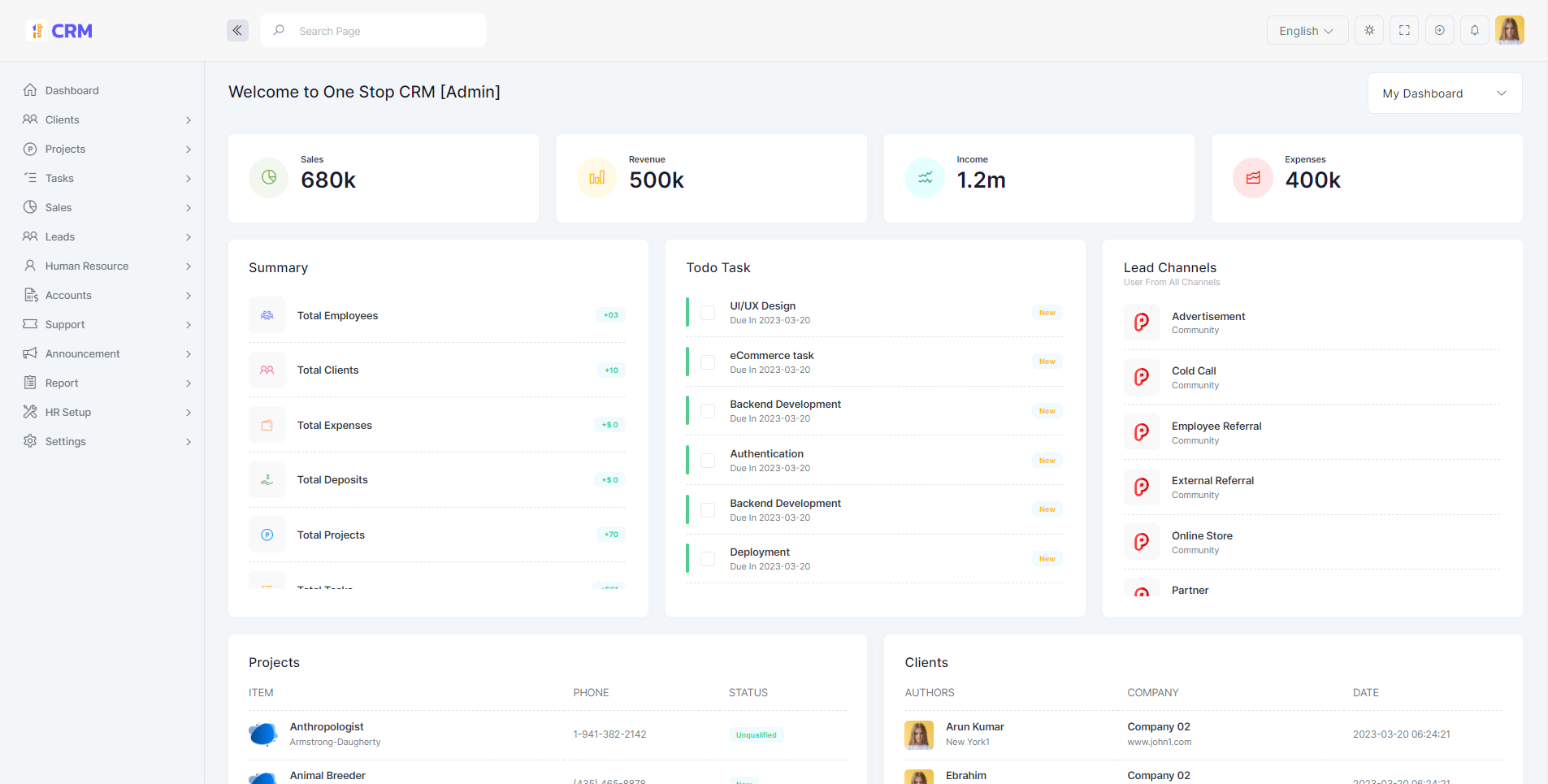This screenshot has height=784, width=1548.
Task: Collapse the sidebar with the double-chevron button
Action: coord(237,30)
